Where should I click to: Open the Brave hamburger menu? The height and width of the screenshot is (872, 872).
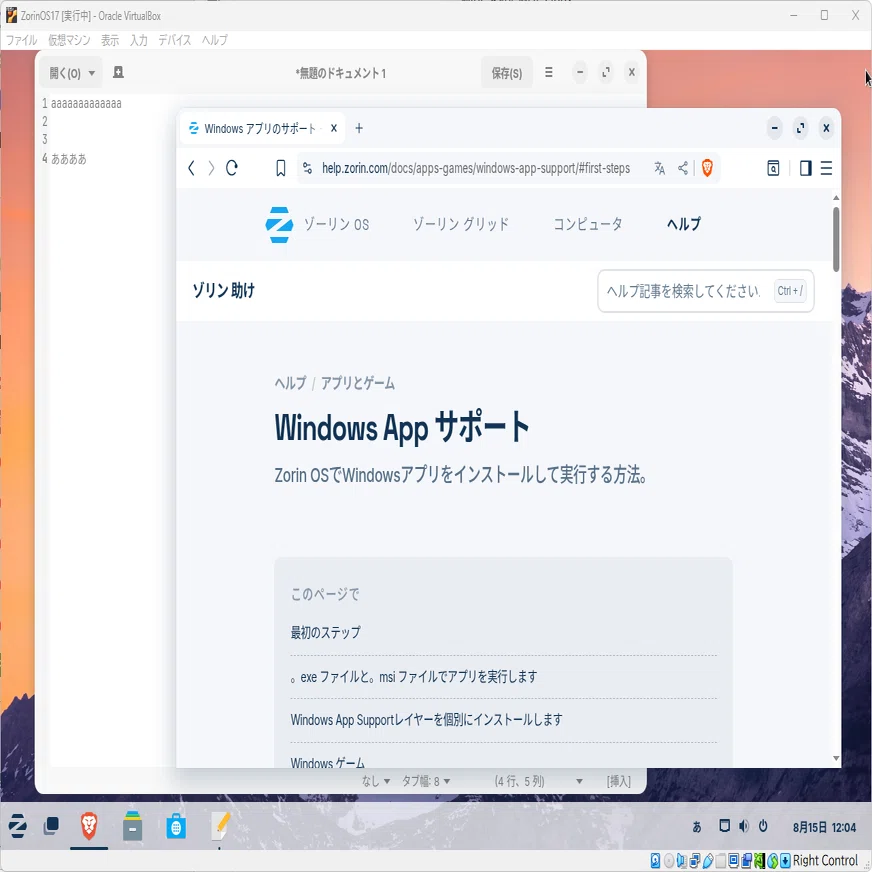pyautogui.click(x=826, y=168)
